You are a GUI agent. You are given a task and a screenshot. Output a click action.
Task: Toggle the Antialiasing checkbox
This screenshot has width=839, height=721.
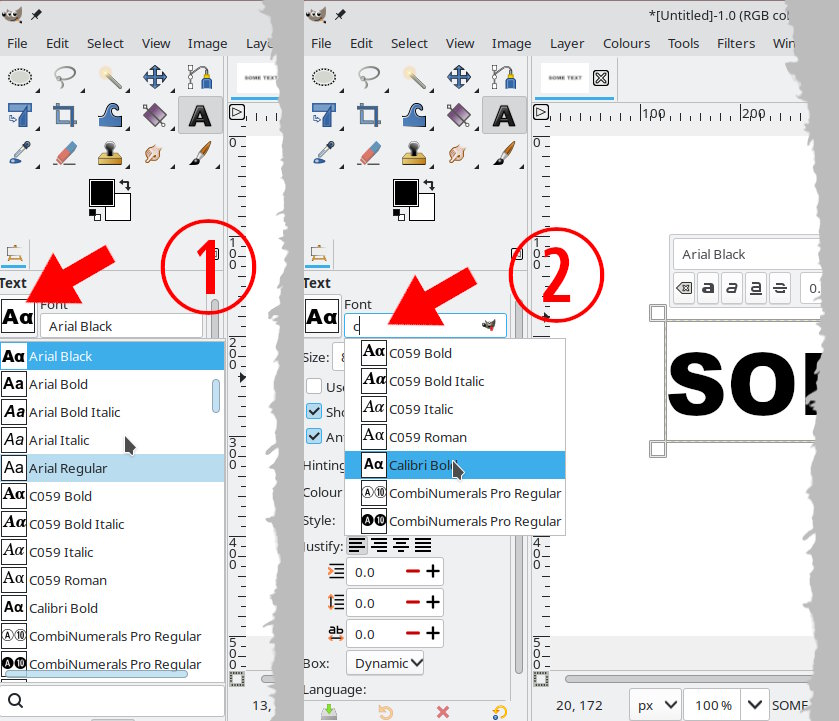(x=314, y=436)
